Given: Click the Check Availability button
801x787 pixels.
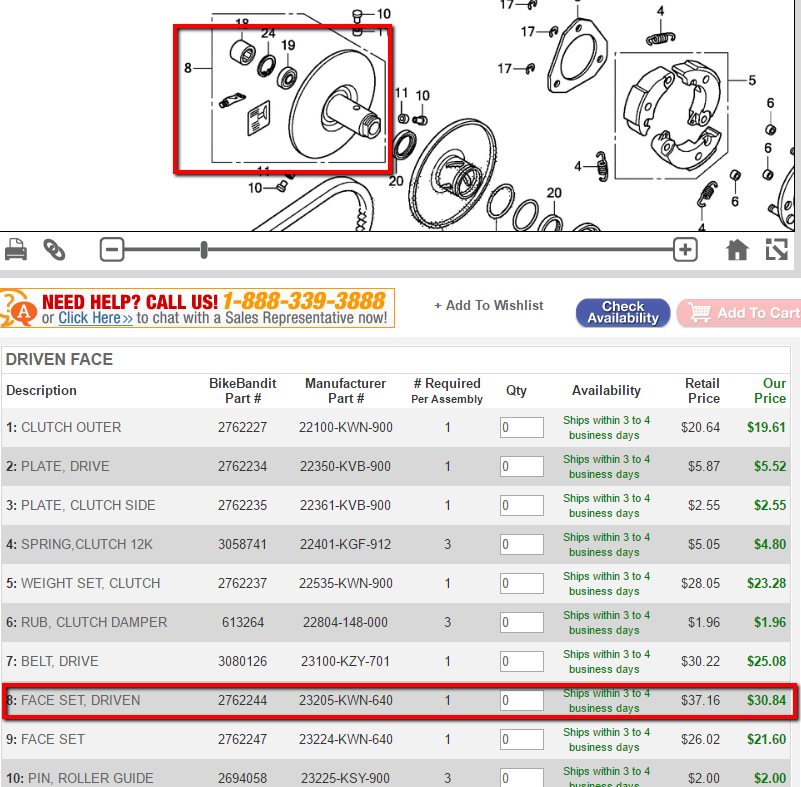Looking at the screenshot, I should tap(623, 313).
